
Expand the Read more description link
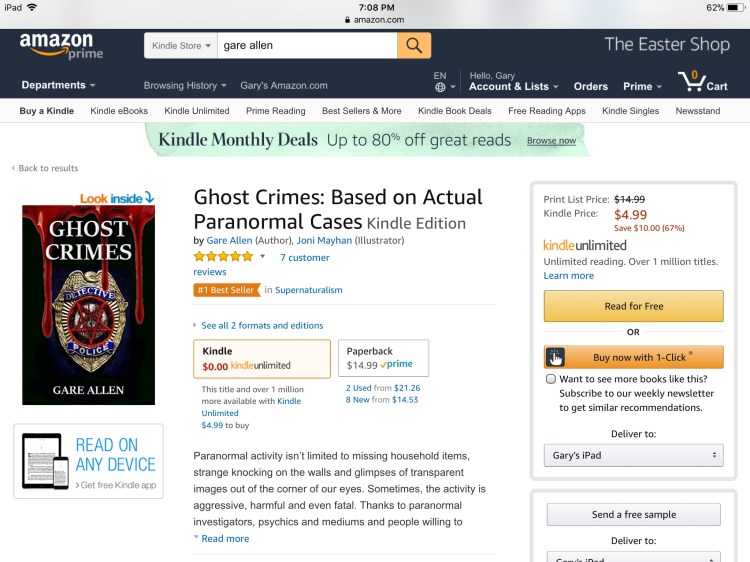(225, 539)
